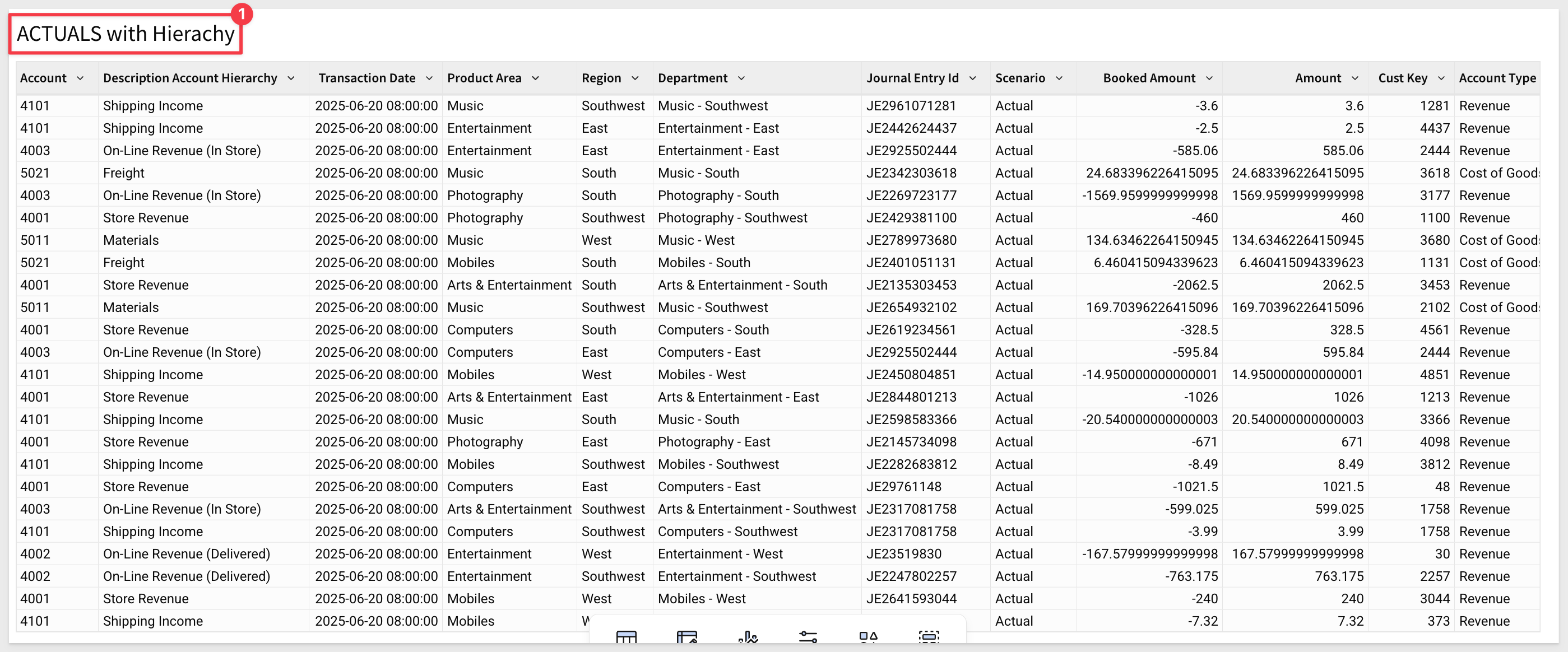Add a control element from bottom toolbar

click(808, 636)
